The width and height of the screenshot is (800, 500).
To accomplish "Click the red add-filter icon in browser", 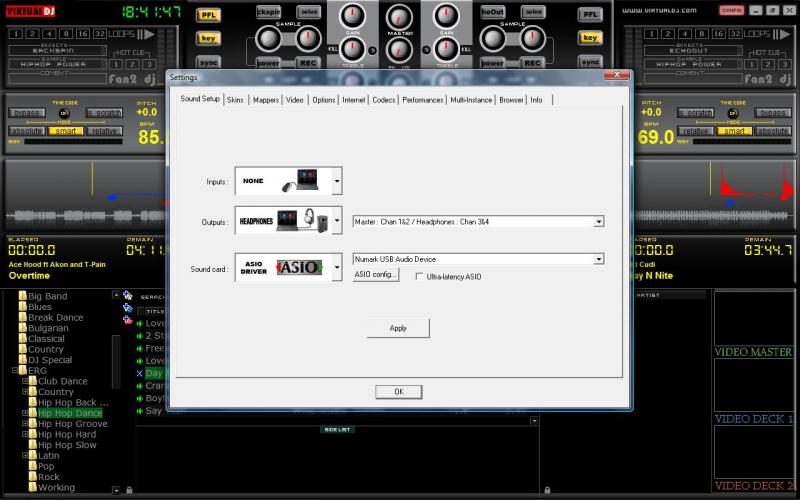I will pyautogui.click(x=128, y=320).
